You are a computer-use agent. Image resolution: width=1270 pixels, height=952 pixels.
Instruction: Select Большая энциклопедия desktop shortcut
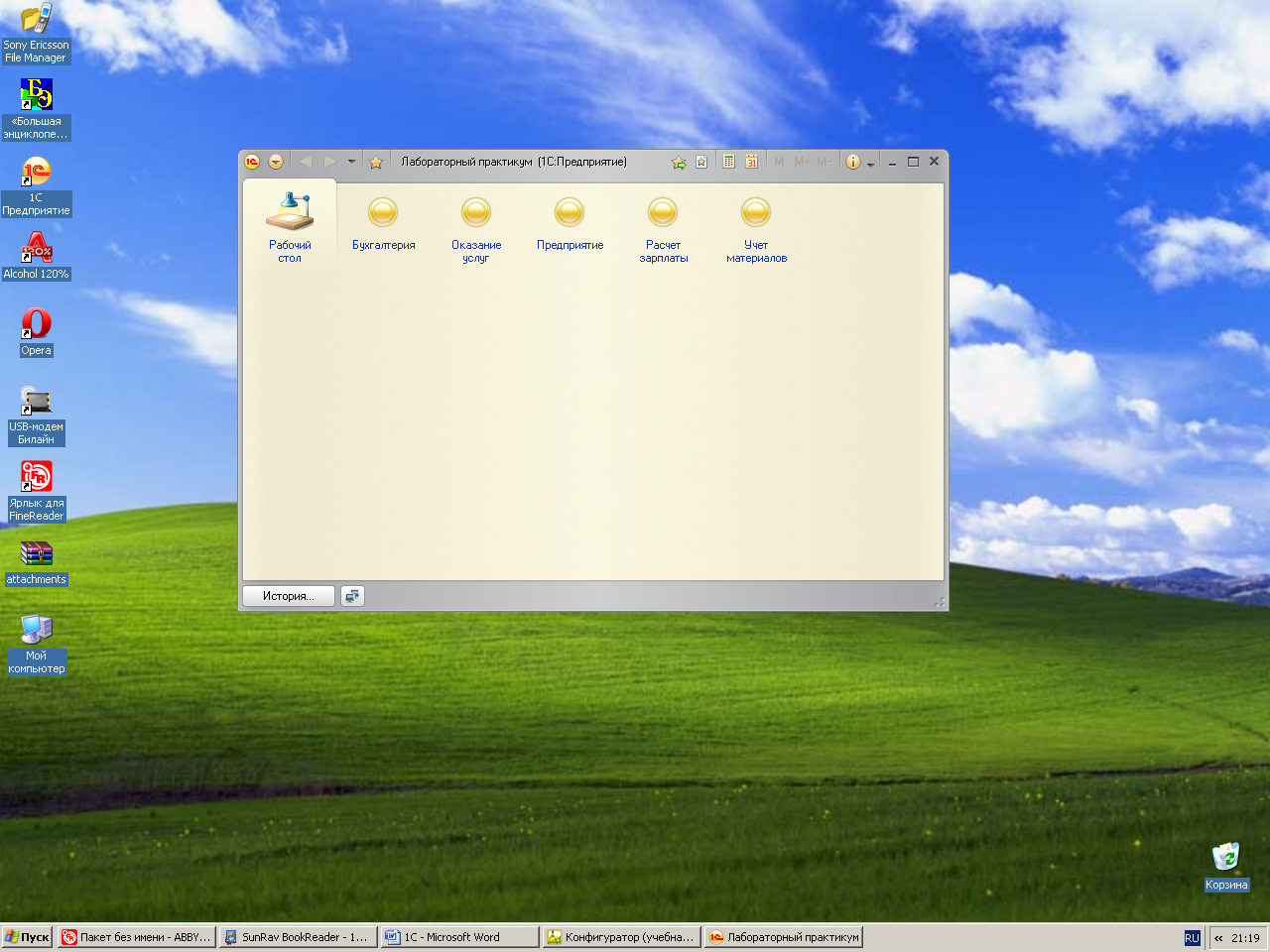(36, 109)
